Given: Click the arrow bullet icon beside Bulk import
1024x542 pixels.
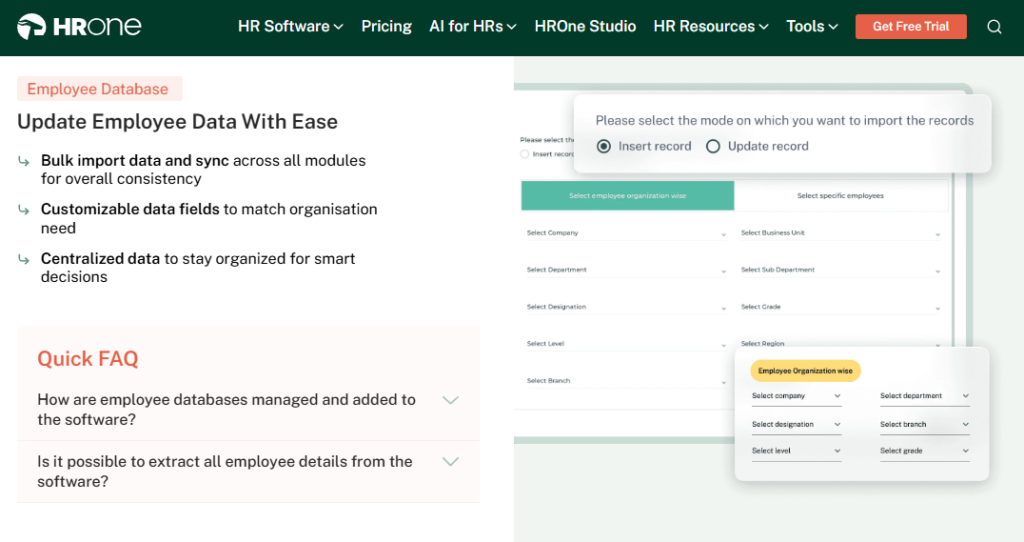Looking at the screenshot, I should (x=24, y=161).
